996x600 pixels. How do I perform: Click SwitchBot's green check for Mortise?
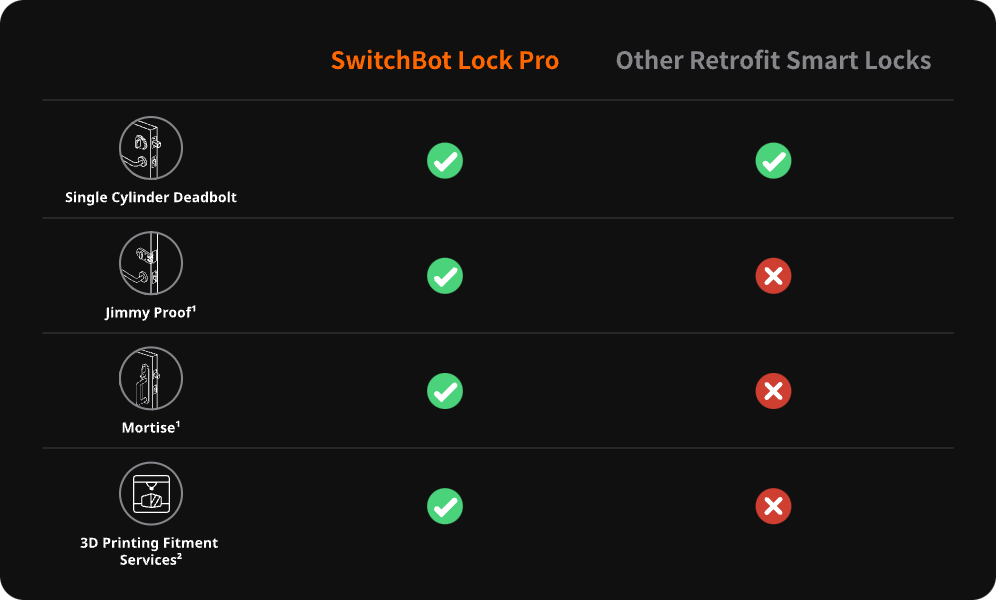pos(445,390)
